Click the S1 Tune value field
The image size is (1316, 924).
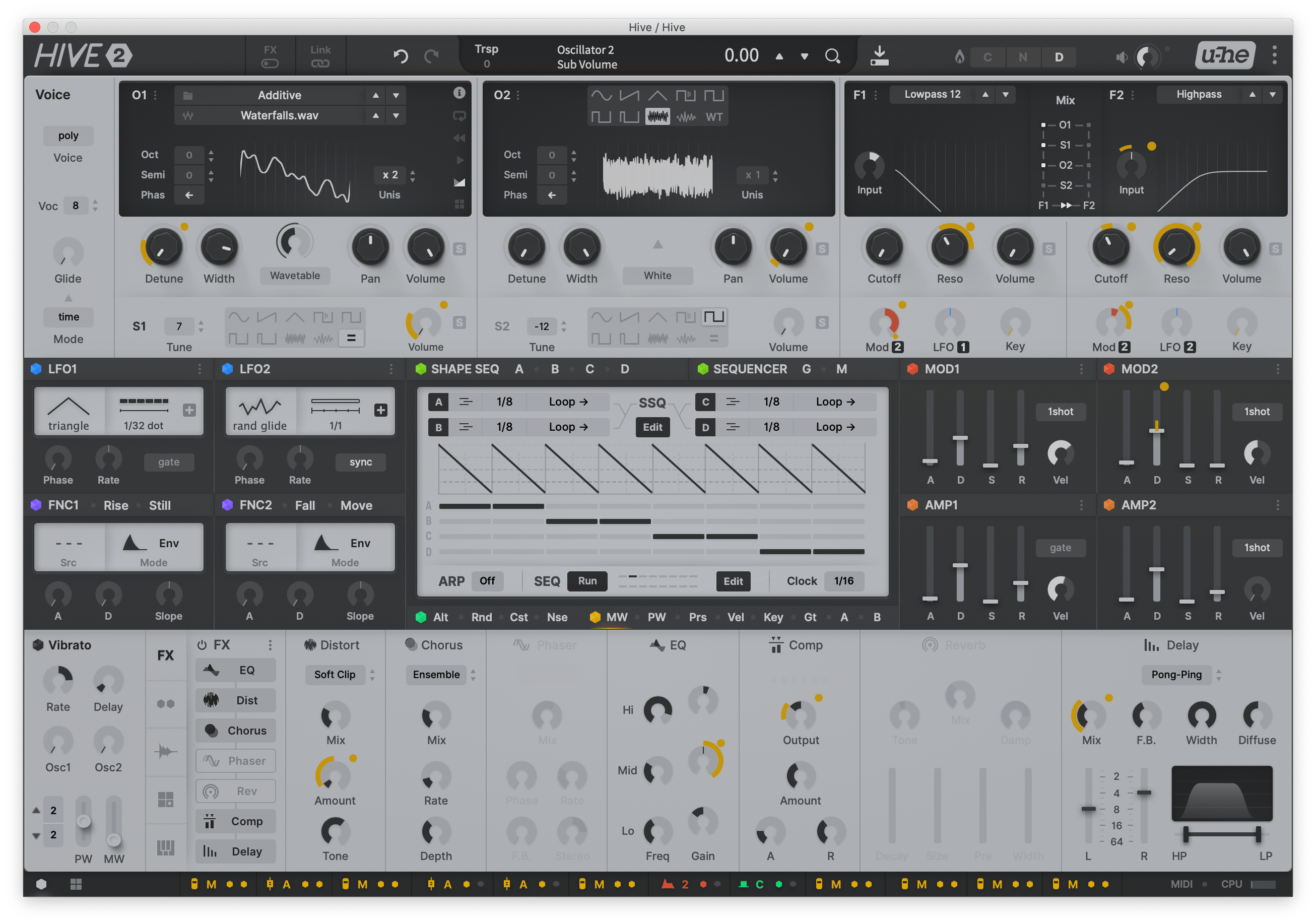pos(179,326)
